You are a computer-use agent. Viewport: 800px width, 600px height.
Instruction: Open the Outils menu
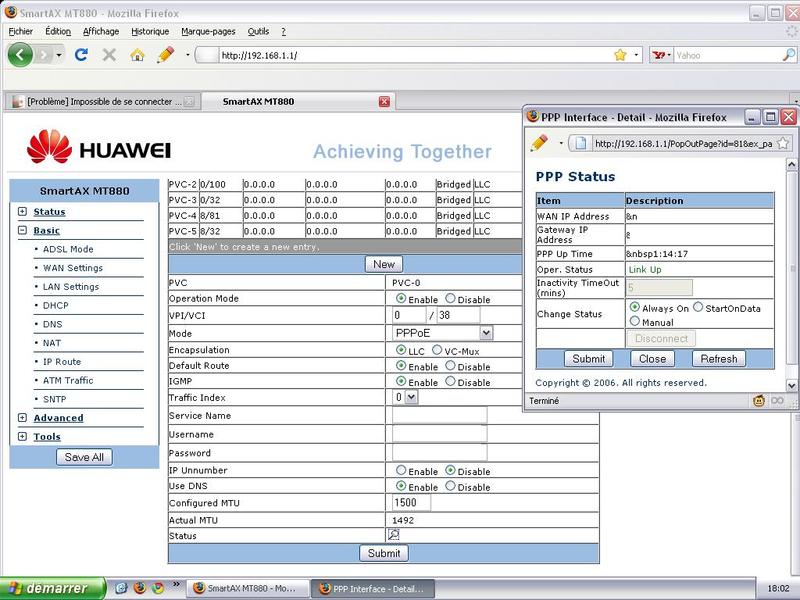click(x=258, y=31)
